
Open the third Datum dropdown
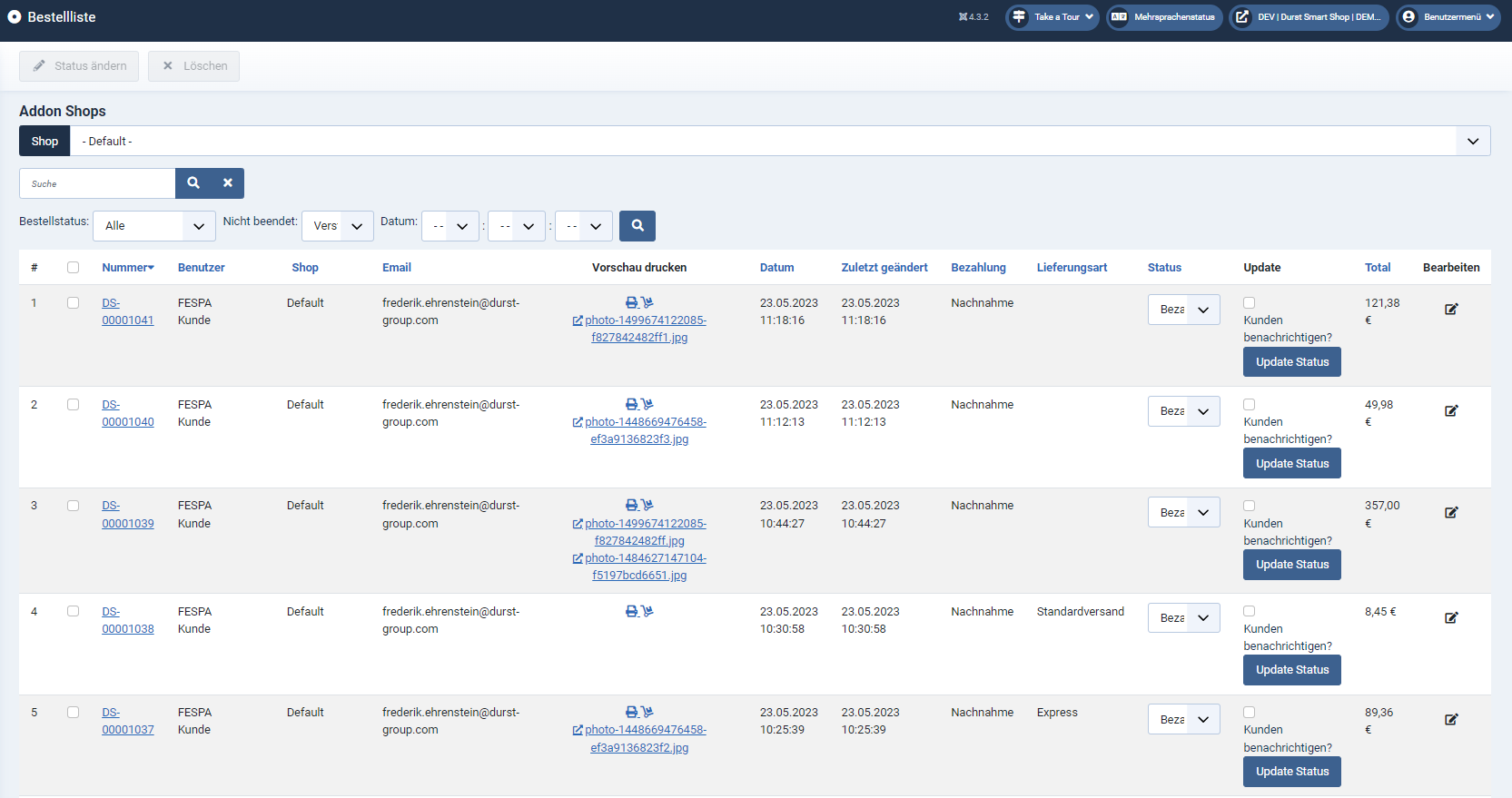click(584, 226)
